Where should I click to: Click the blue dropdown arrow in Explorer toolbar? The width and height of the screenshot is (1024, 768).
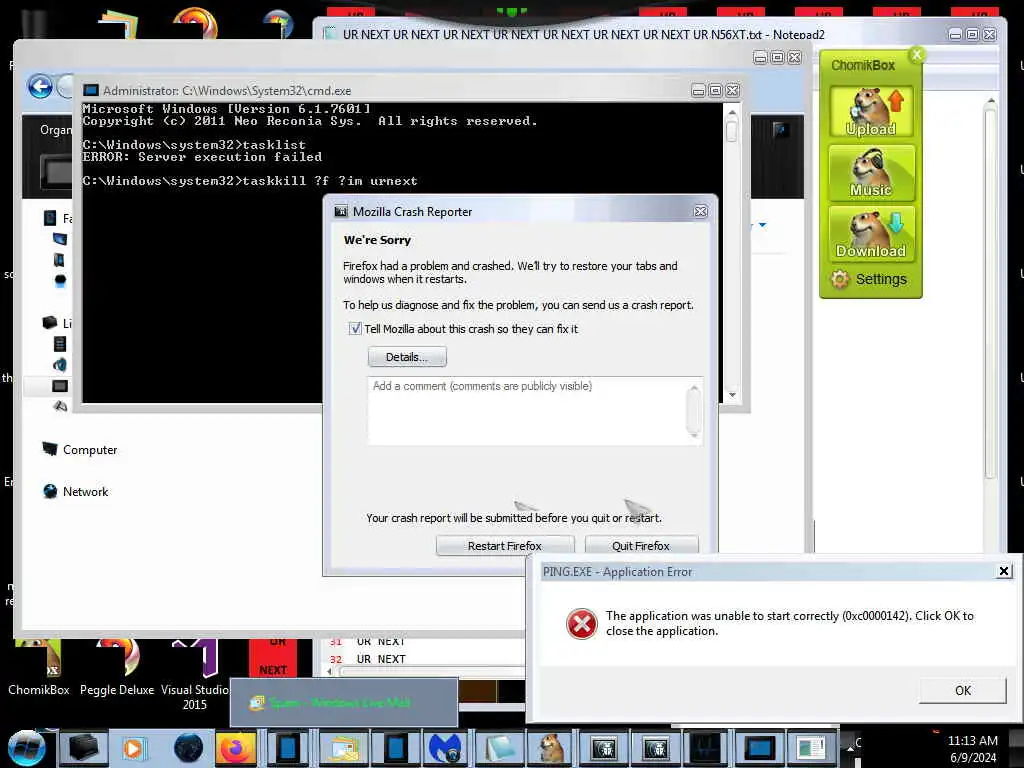762,225
